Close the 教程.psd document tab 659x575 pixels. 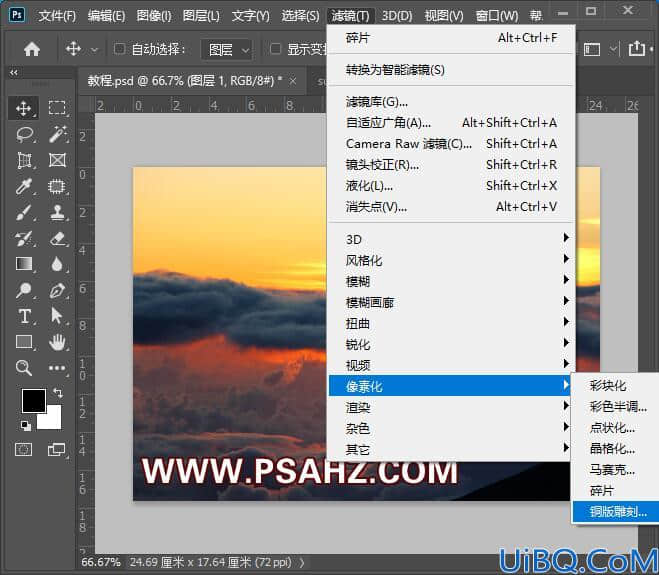tap(293, 81)
